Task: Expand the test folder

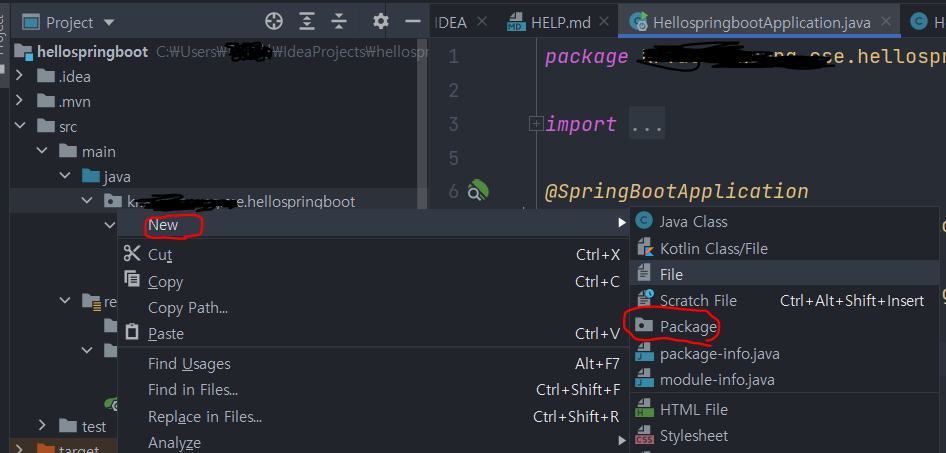Action: (x=42, y=426)
